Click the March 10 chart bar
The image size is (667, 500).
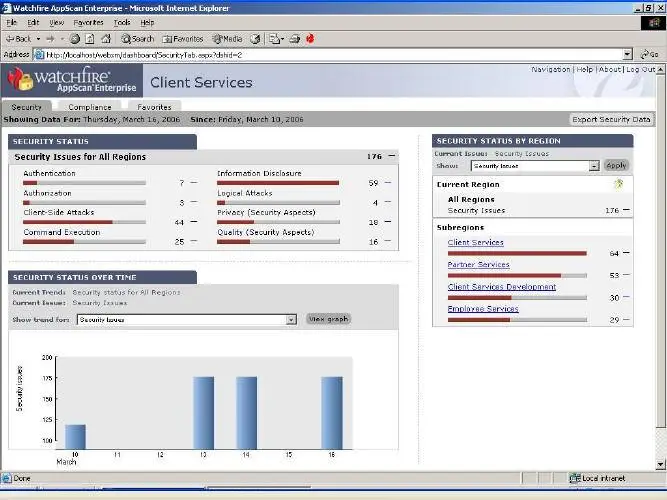[x=75, y=437]
